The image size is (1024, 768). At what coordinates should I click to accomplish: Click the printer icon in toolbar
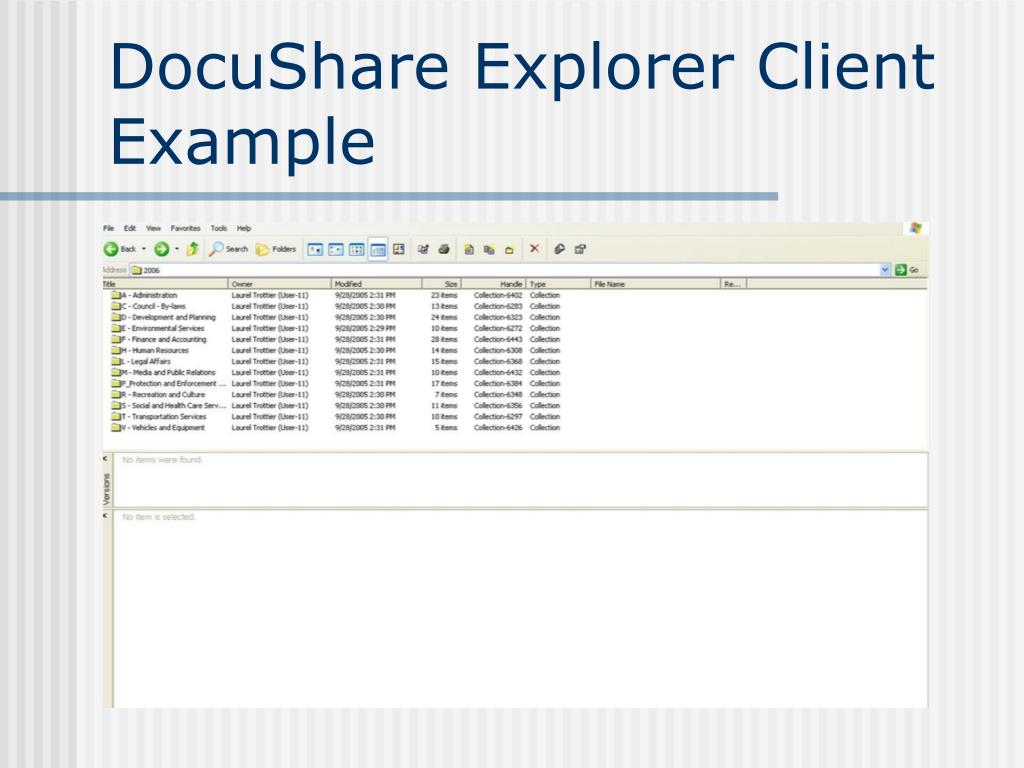pos(444,249)
